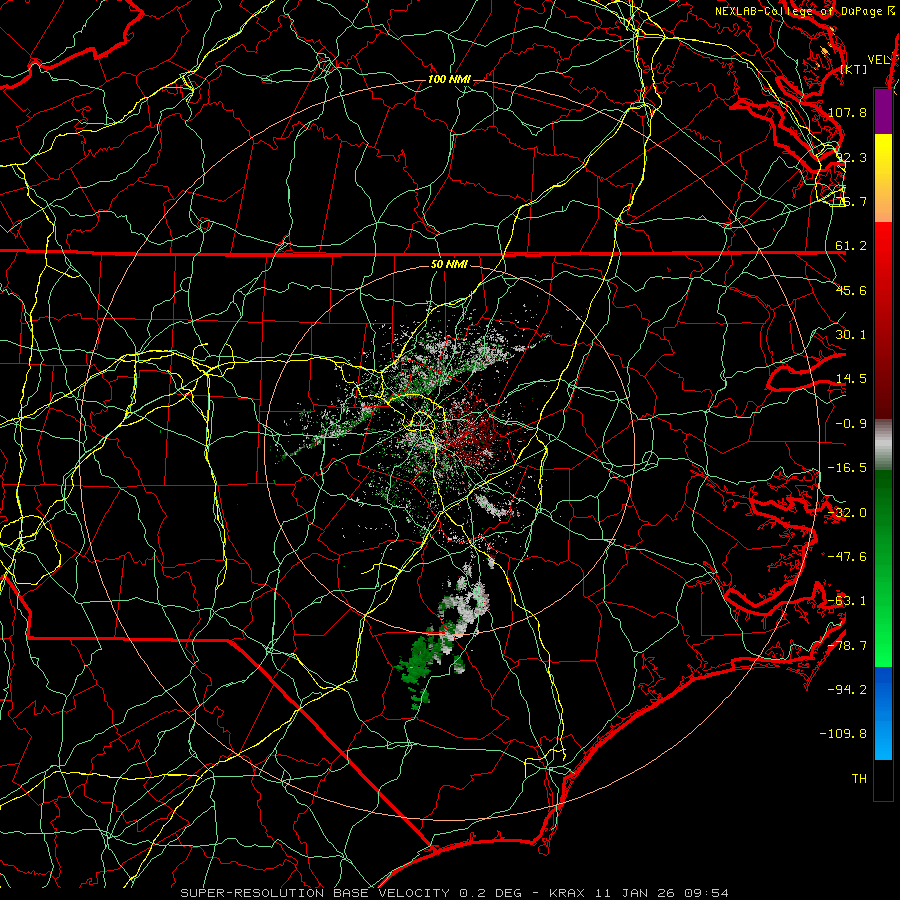Select the 61.2 velocity scale value
Image resolution: width=900 pixels, height=900 pixels.
click(x=851, y=246)
